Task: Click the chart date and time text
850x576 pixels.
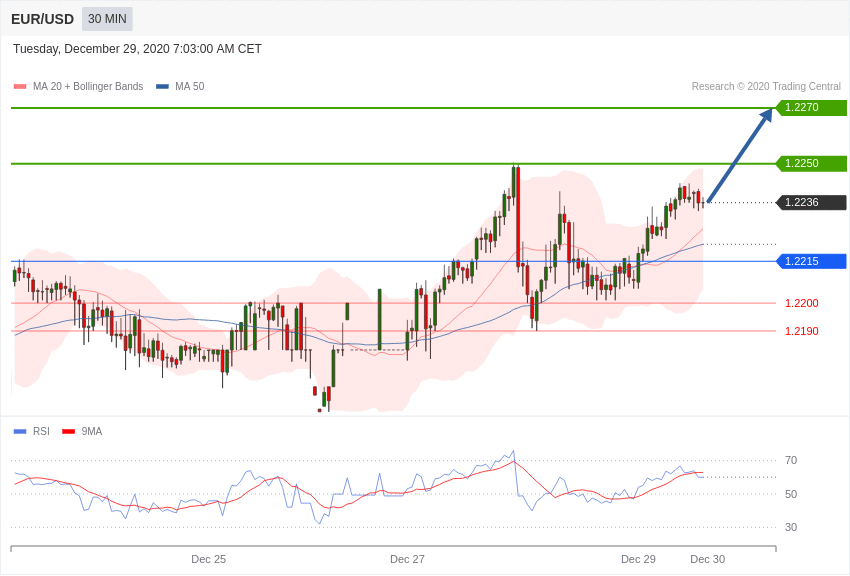Action: pos(137,49)
